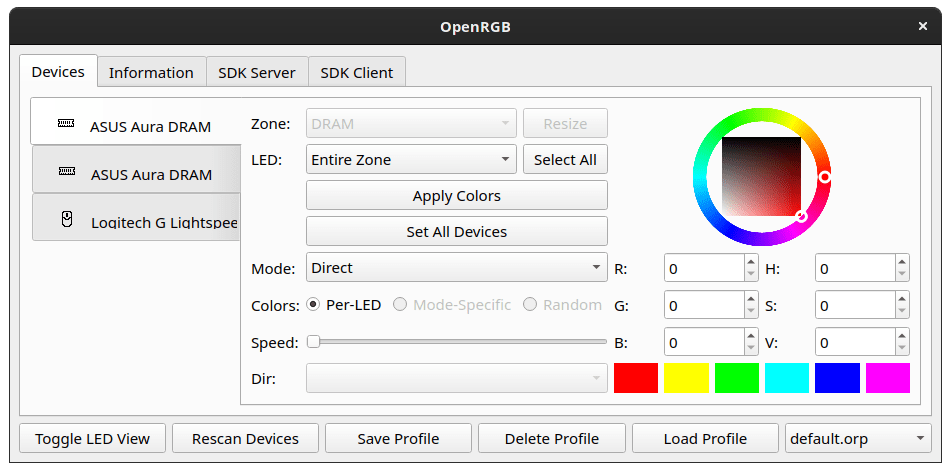Click the Set All Devices button

457,231
